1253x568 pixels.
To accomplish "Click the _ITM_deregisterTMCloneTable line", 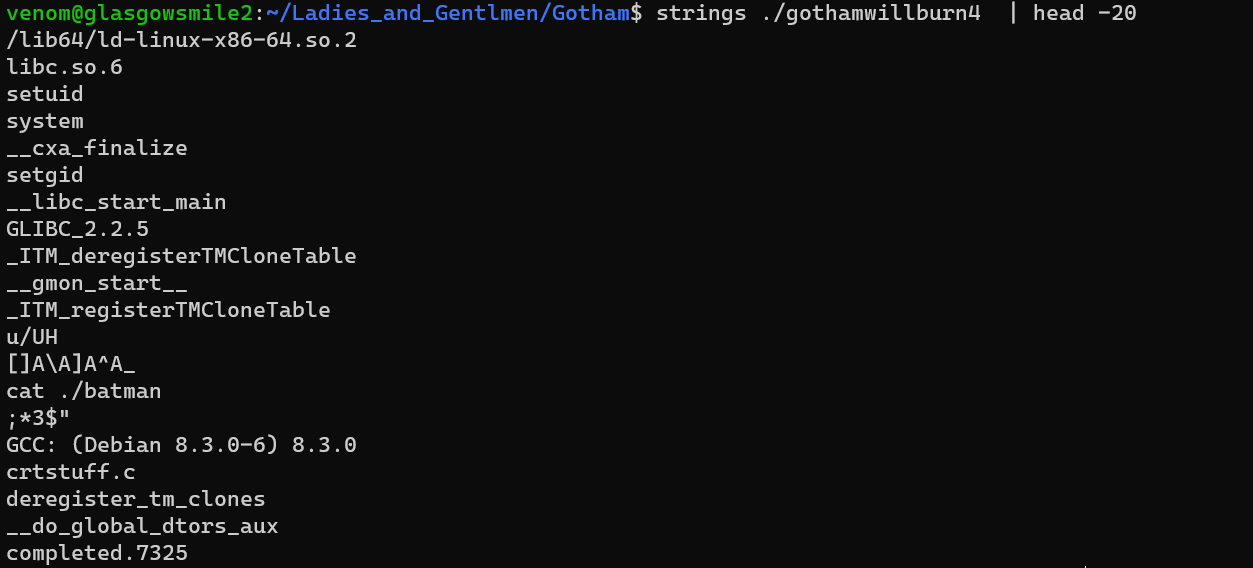I will [181, 256].
